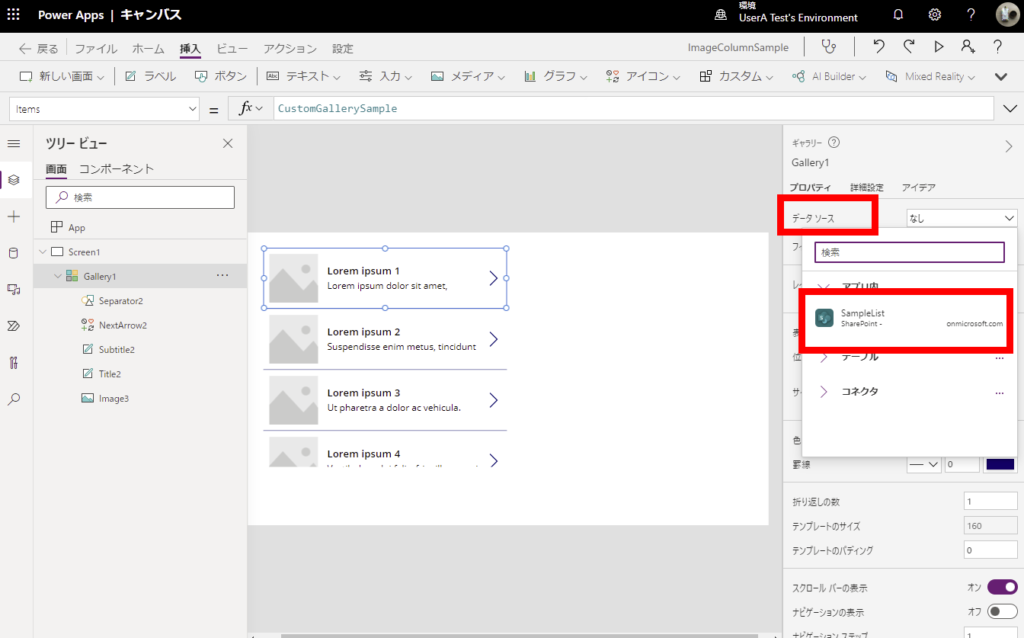The height and width of the screenshot is (638, 1024).
Task: Open advanced tools icon in left rail
Action: point(14,362)
